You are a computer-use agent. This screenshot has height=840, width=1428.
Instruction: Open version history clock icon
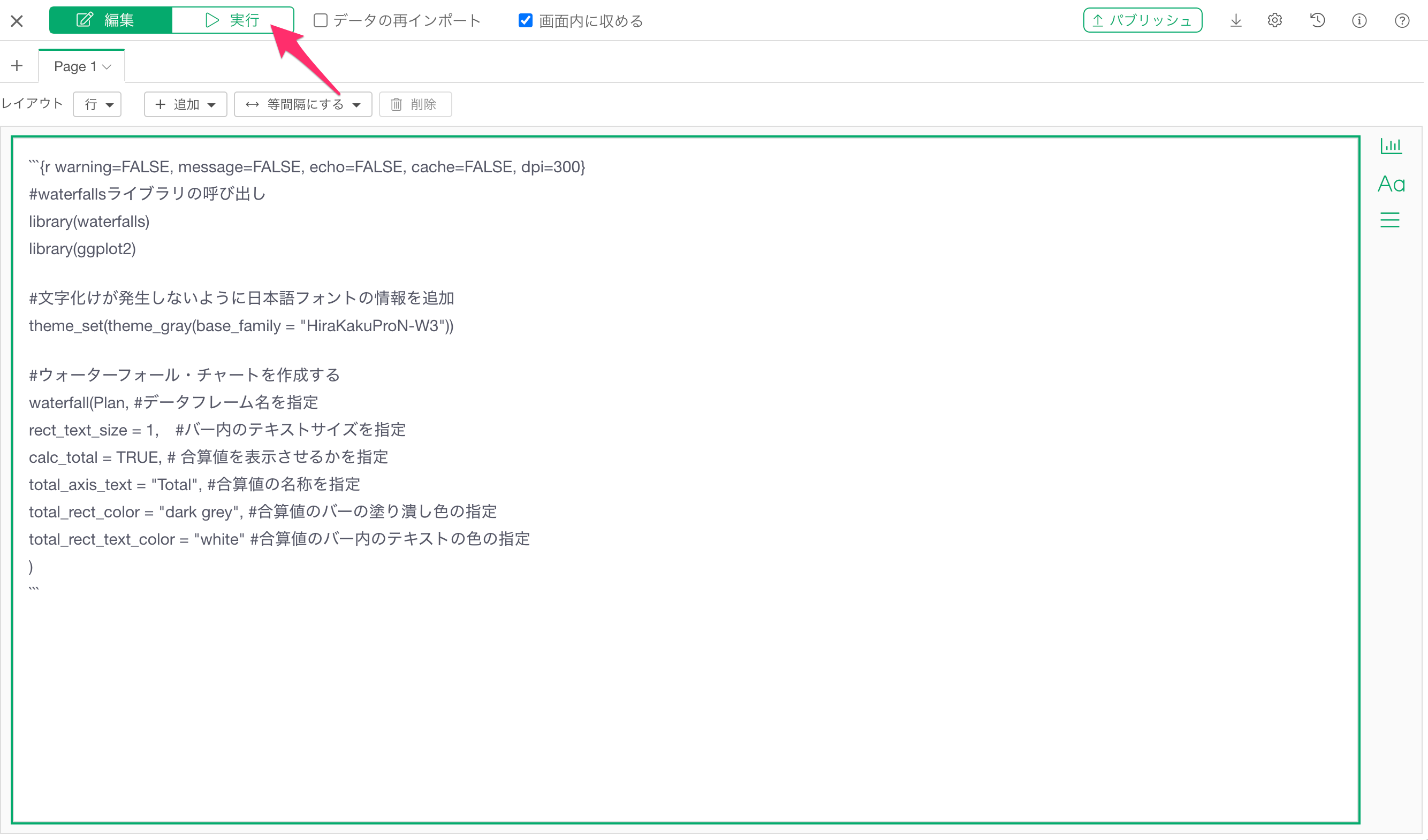[x=1318, y=20]
